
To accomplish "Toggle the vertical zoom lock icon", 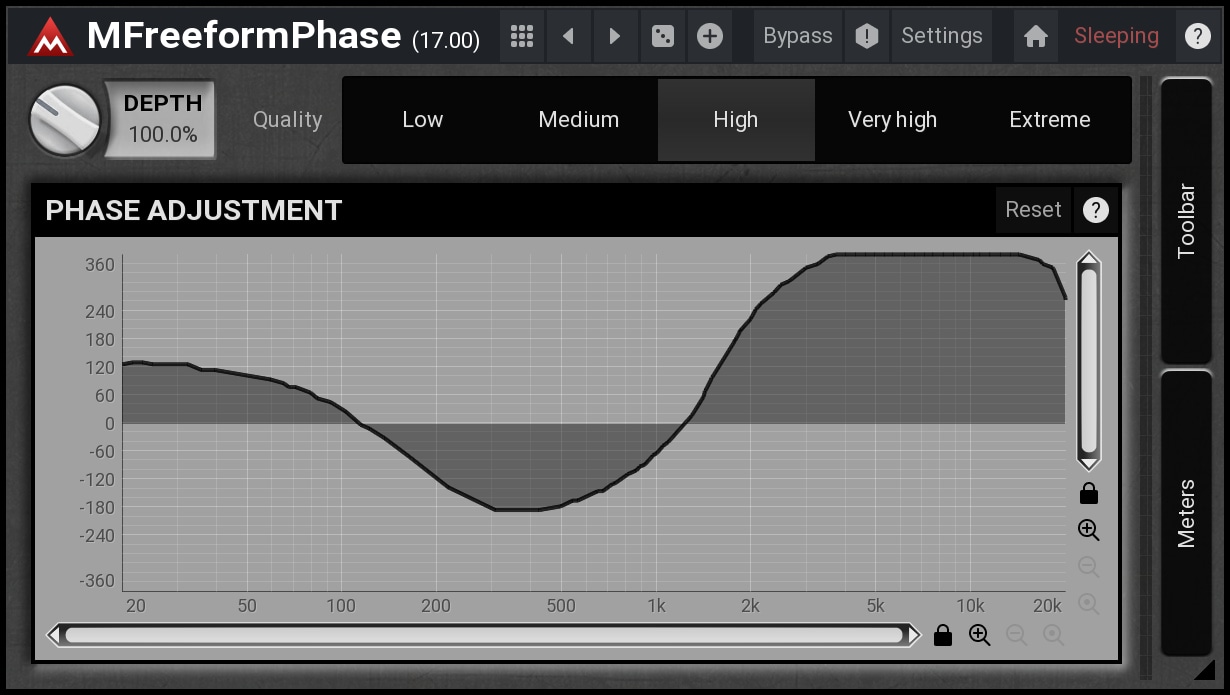I will tap(1089, 493).
